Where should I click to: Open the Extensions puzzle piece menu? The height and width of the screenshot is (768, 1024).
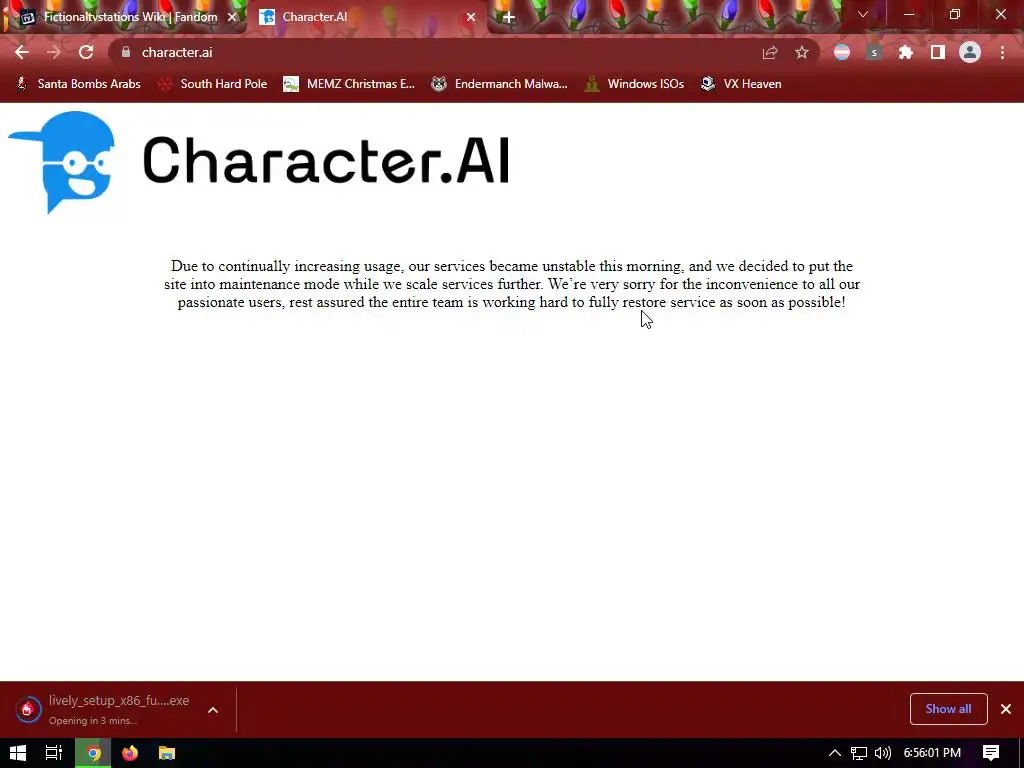(x=906, y=52)
